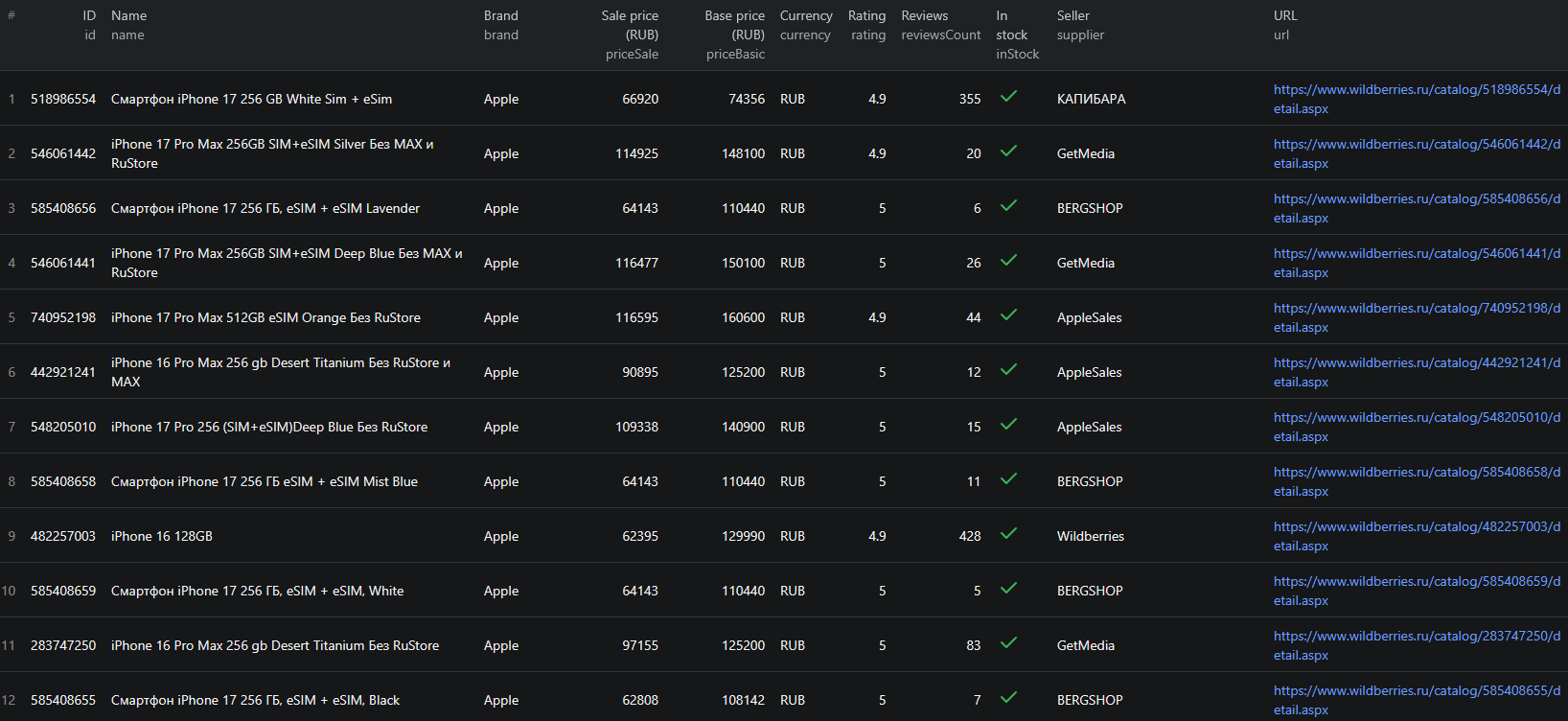
Task: Click base price cell '74356'
Action: (747, 99)
